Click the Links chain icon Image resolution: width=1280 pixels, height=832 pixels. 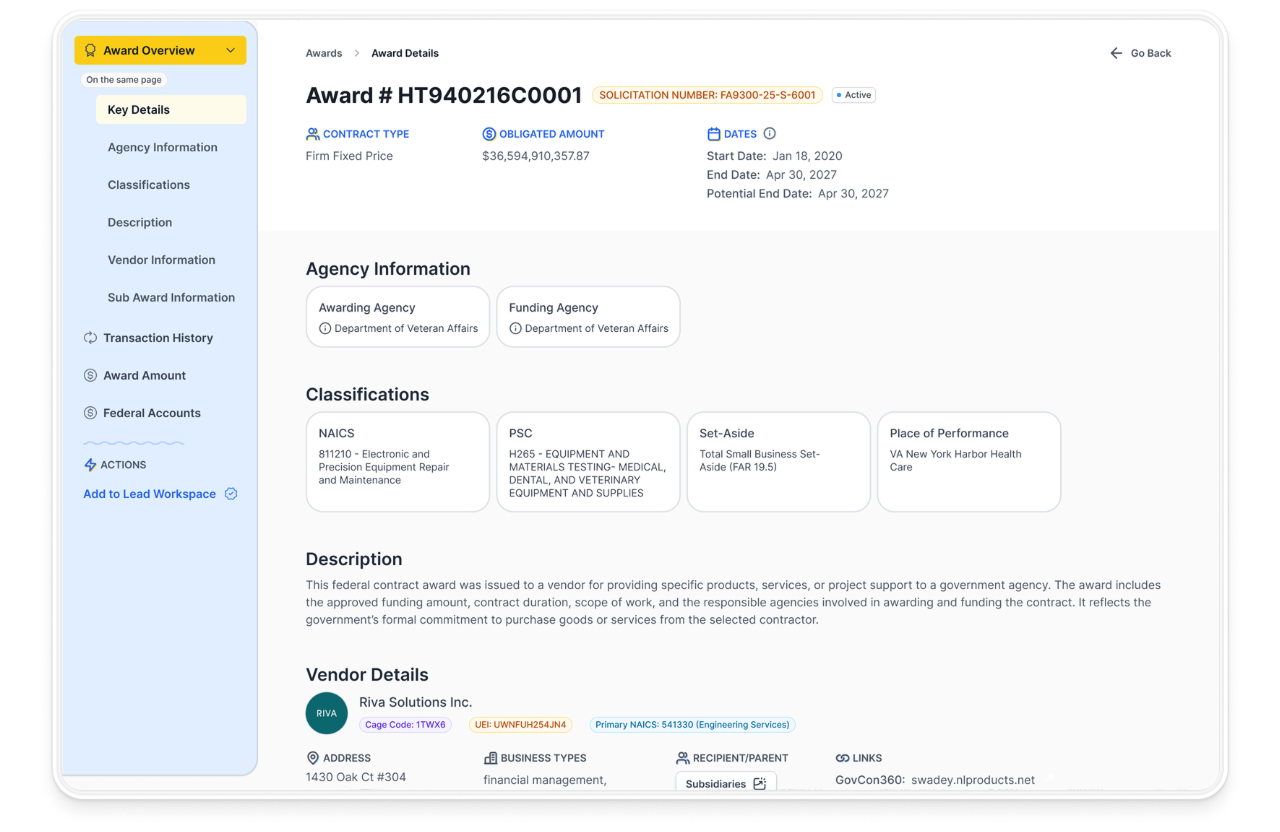[x=843, y=758]
